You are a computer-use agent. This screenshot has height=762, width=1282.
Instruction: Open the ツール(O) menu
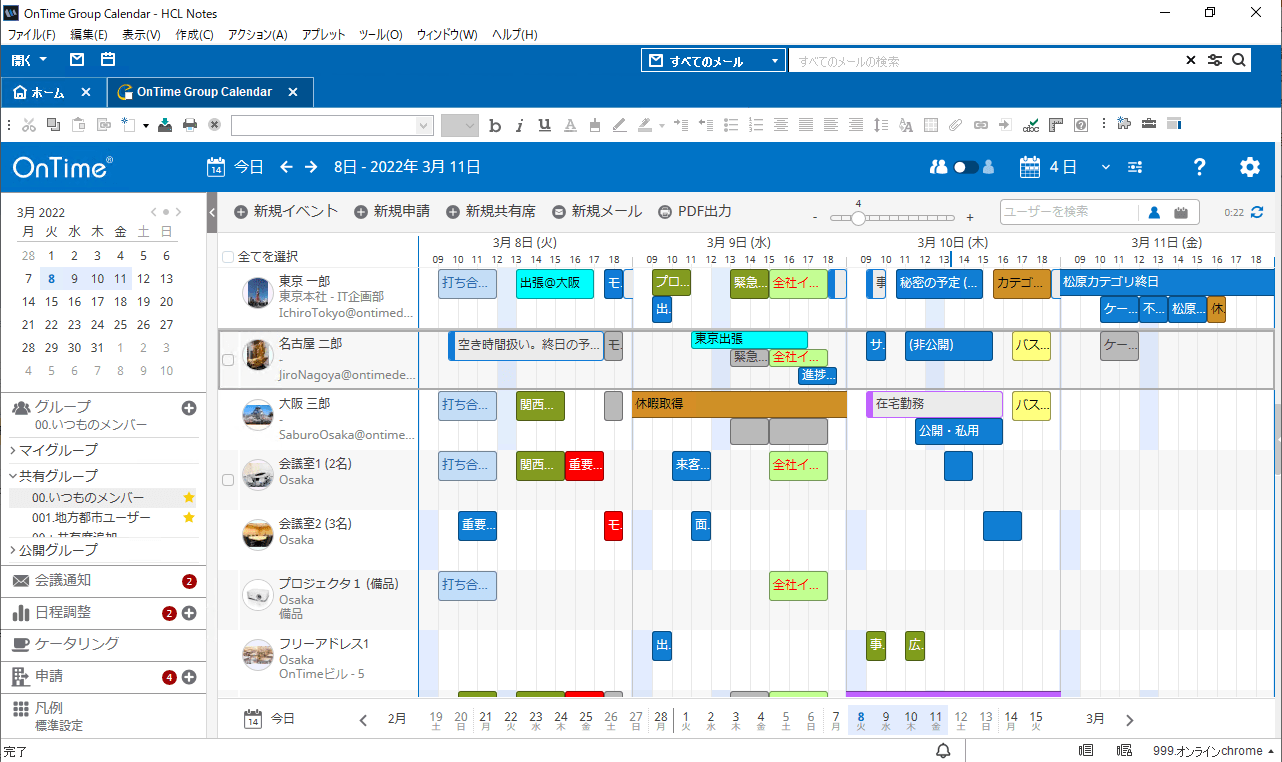coord(380,35)
